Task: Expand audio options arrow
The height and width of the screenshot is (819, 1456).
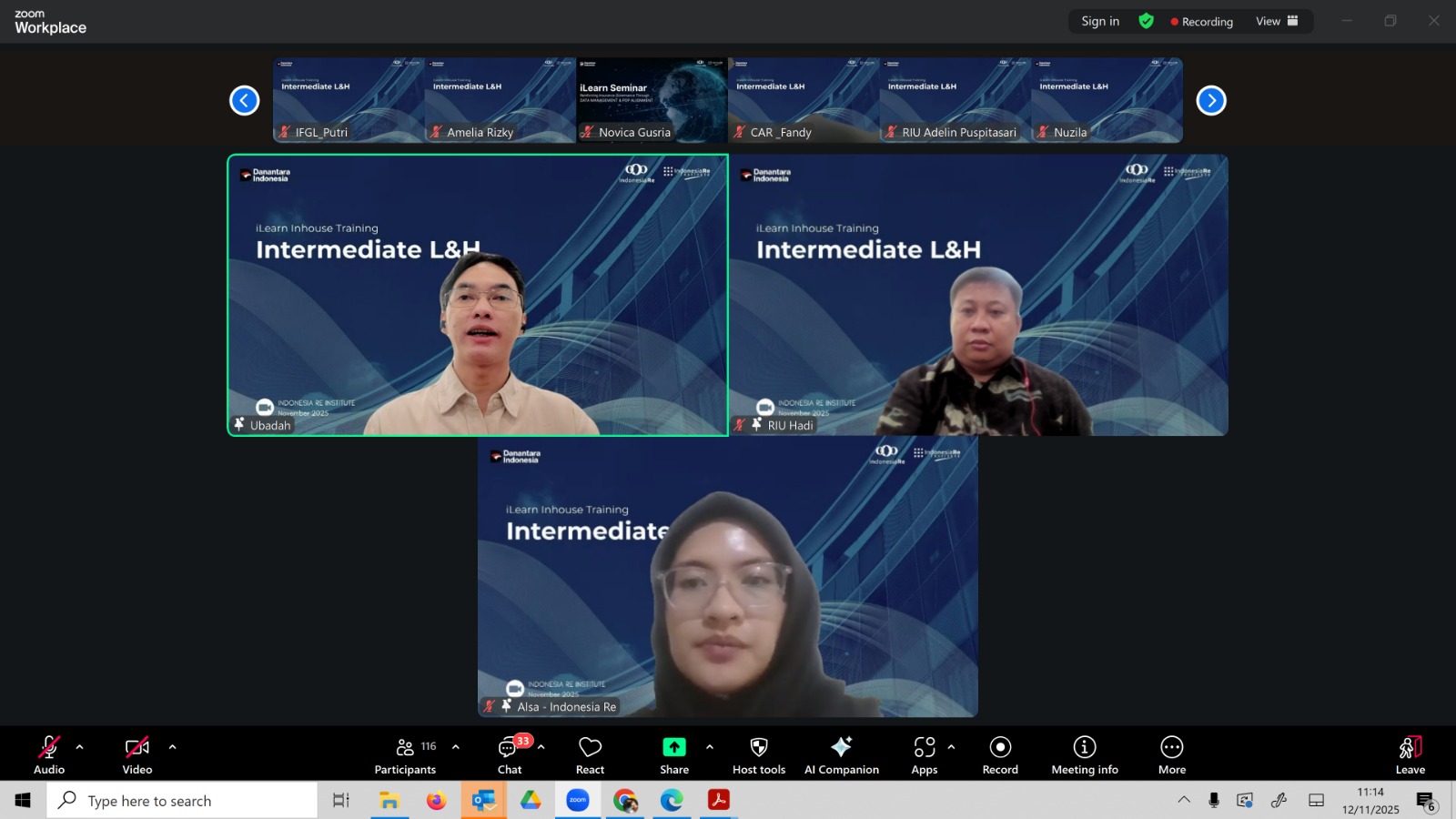Action: (80, 747)
